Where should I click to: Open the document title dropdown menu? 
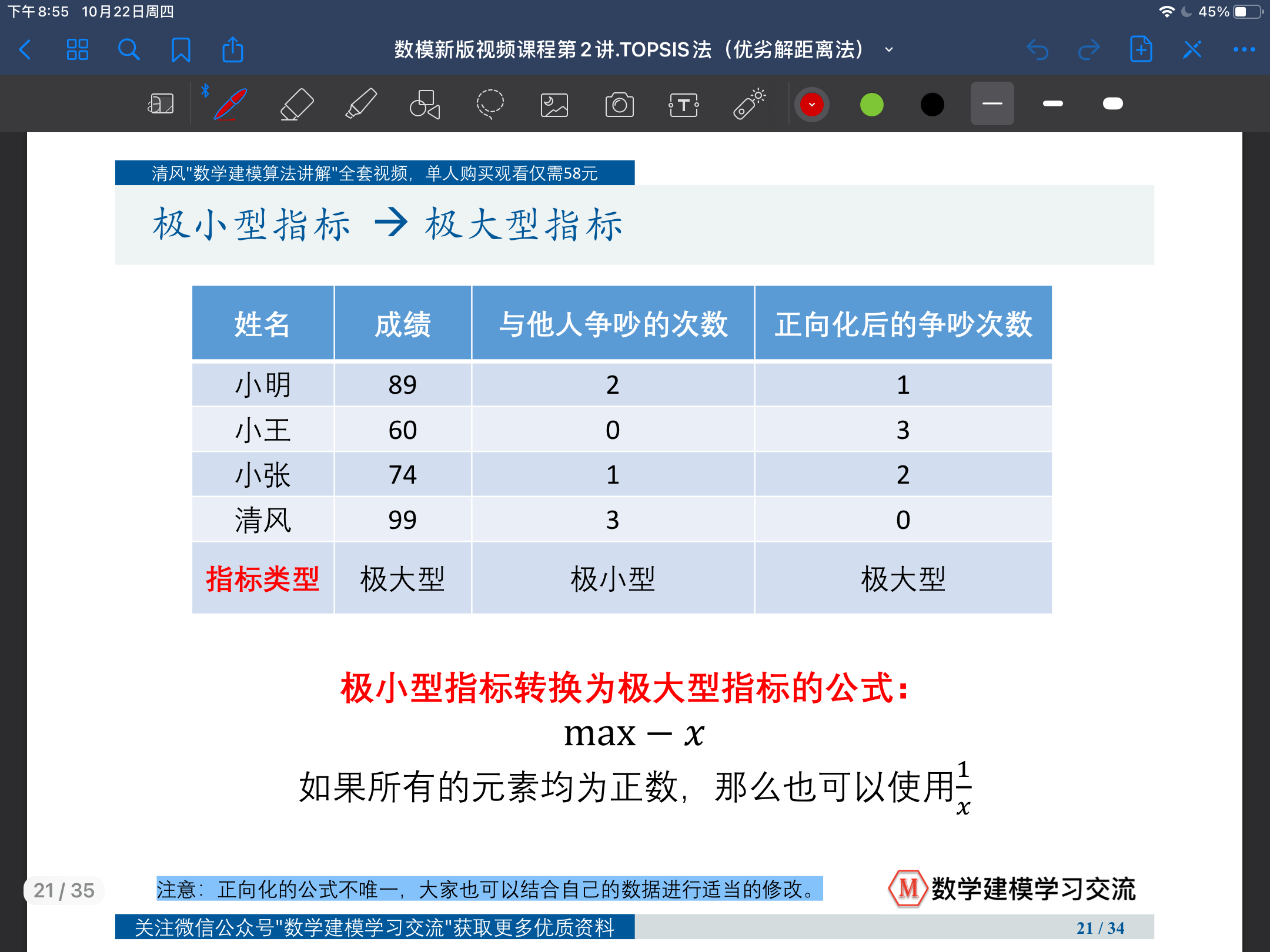[888, 50]
